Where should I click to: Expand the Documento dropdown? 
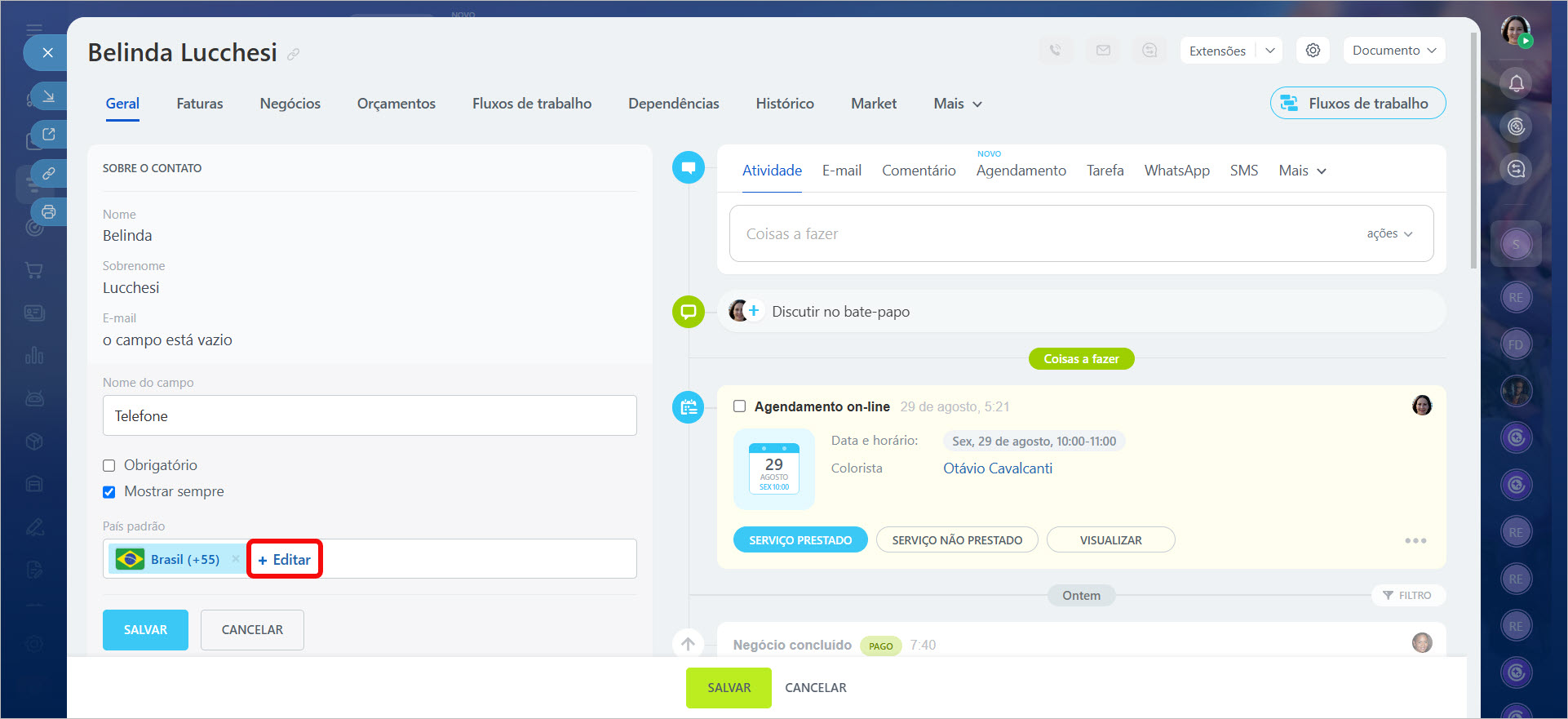(1393, 51)
